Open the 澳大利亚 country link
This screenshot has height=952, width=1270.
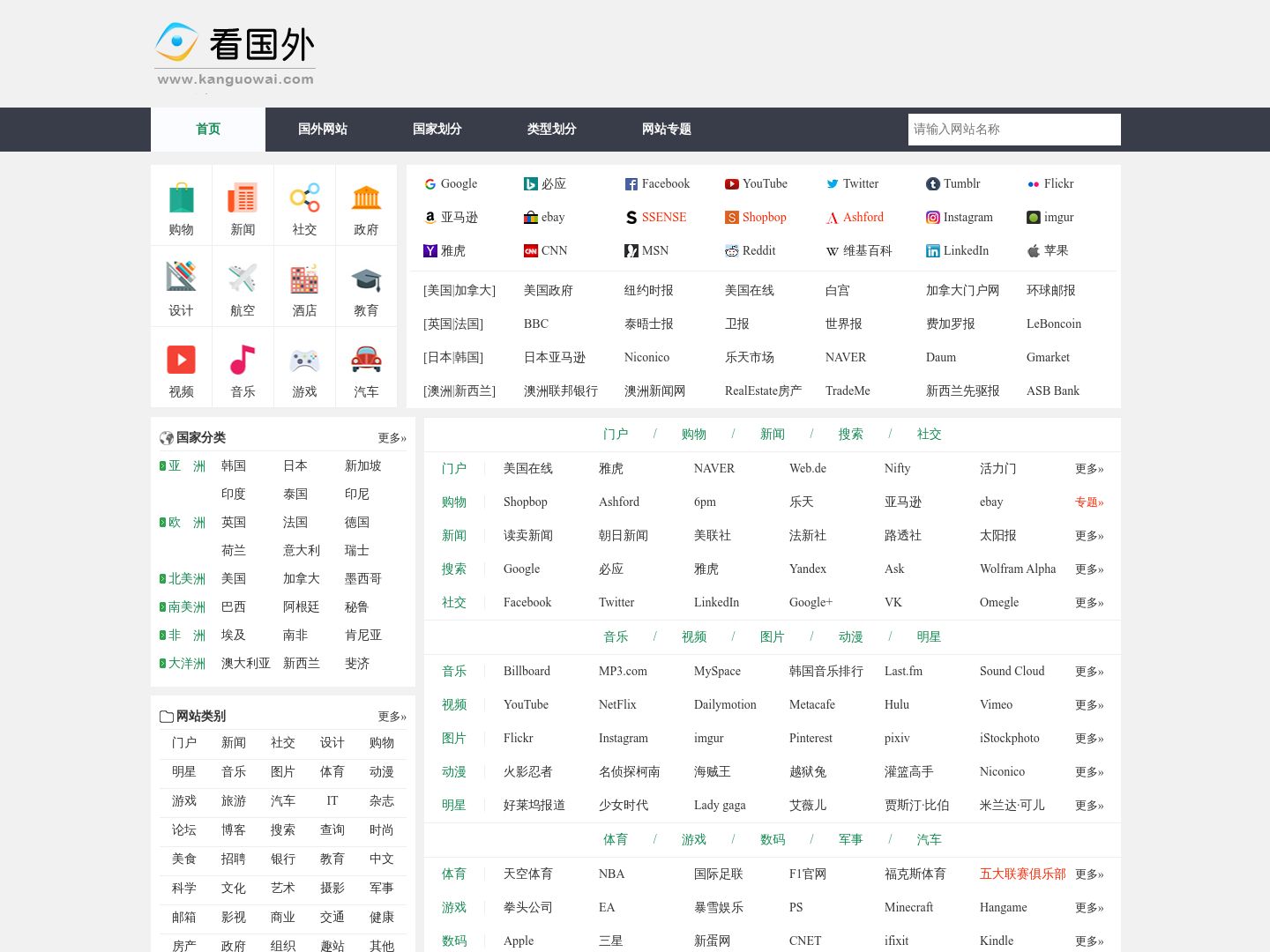coord(246,664)
